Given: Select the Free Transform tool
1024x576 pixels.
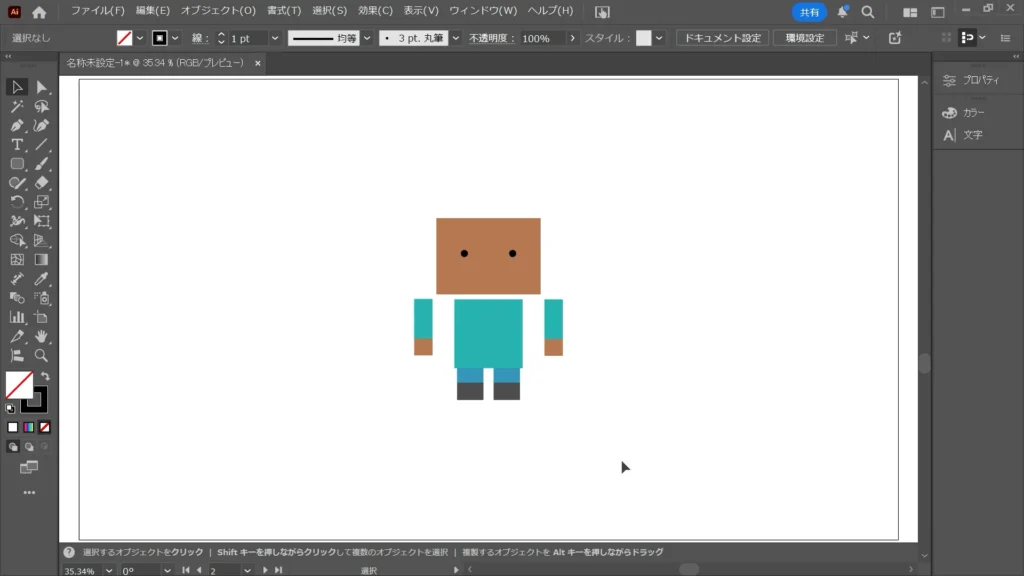Looking at the screenshot, I should coord(41,221).
